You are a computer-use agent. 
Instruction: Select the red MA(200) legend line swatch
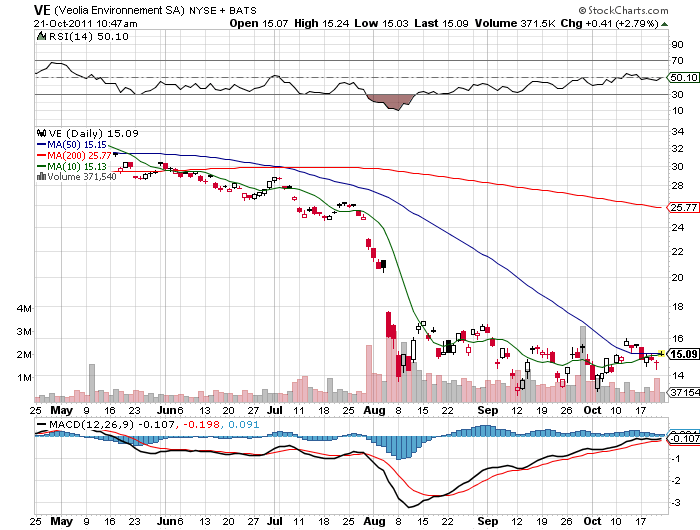coord(42,155)
